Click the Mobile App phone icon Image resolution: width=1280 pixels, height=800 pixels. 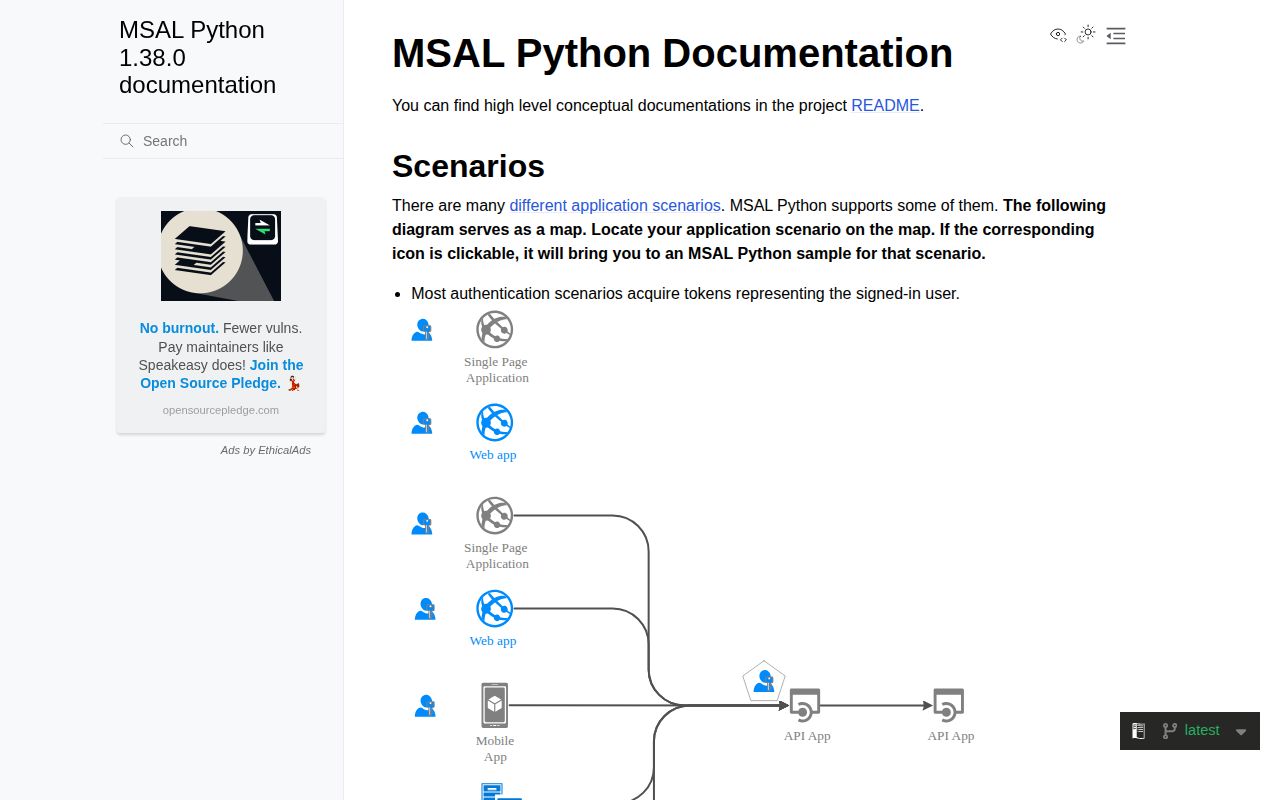(494, 705)
